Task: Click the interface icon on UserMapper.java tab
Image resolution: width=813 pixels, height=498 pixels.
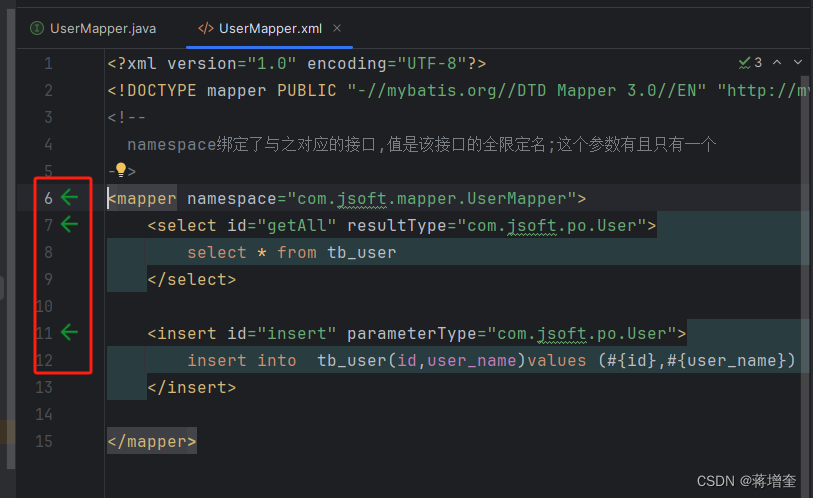Action: 37,28
